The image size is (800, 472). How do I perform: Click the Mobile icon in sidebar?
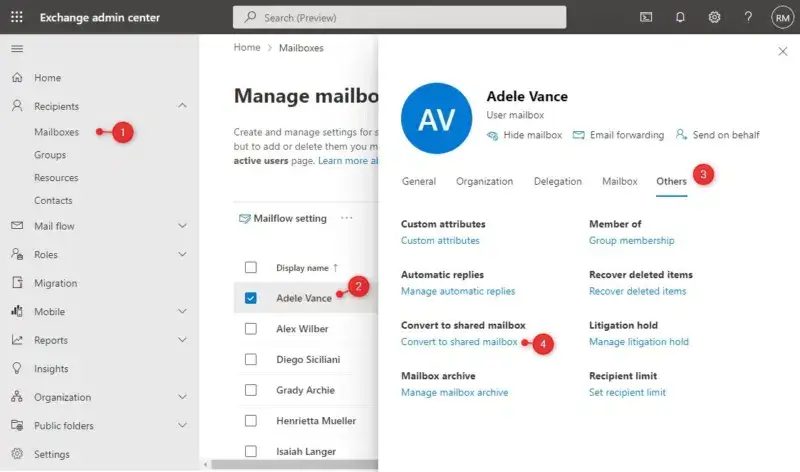pyautogui.click(x=17, y=311)
